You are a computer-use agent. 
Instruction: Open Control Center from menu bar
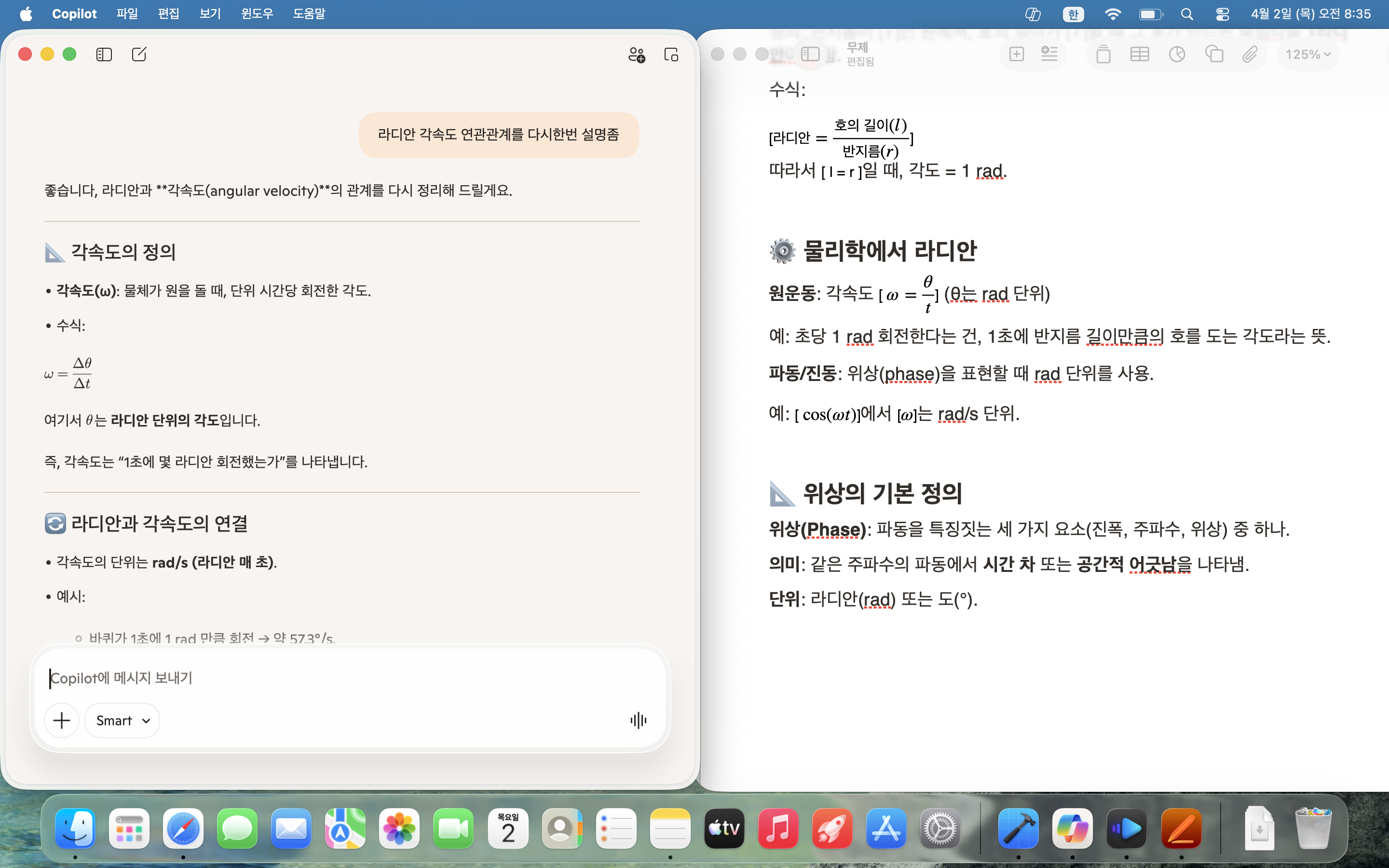tap(1222, 14)
